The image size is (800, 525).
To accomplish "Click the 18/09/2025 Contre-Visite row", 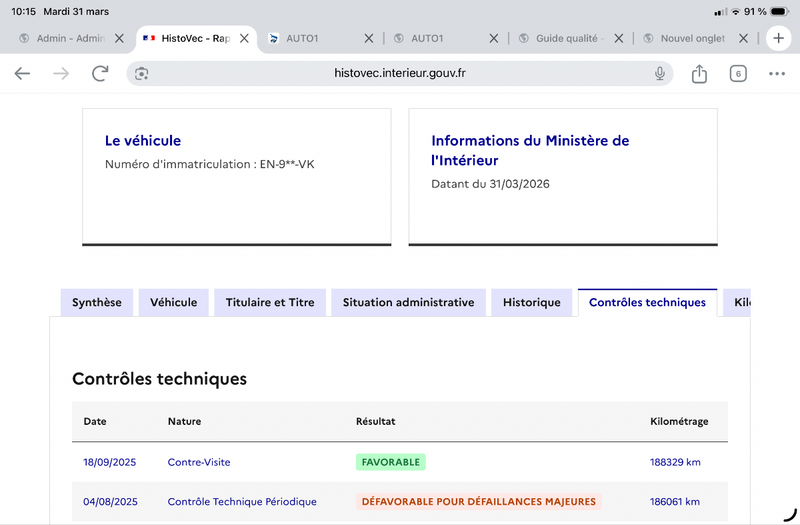I will (x=399, y=462).
